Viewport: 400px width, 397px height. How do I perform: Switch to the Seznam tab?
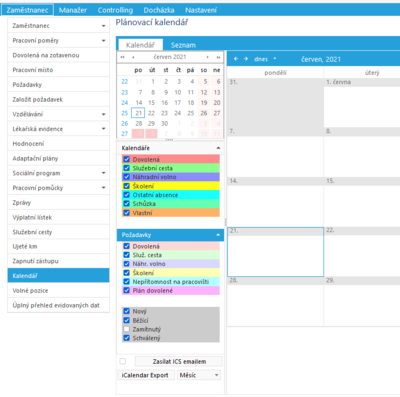point(183,45)
